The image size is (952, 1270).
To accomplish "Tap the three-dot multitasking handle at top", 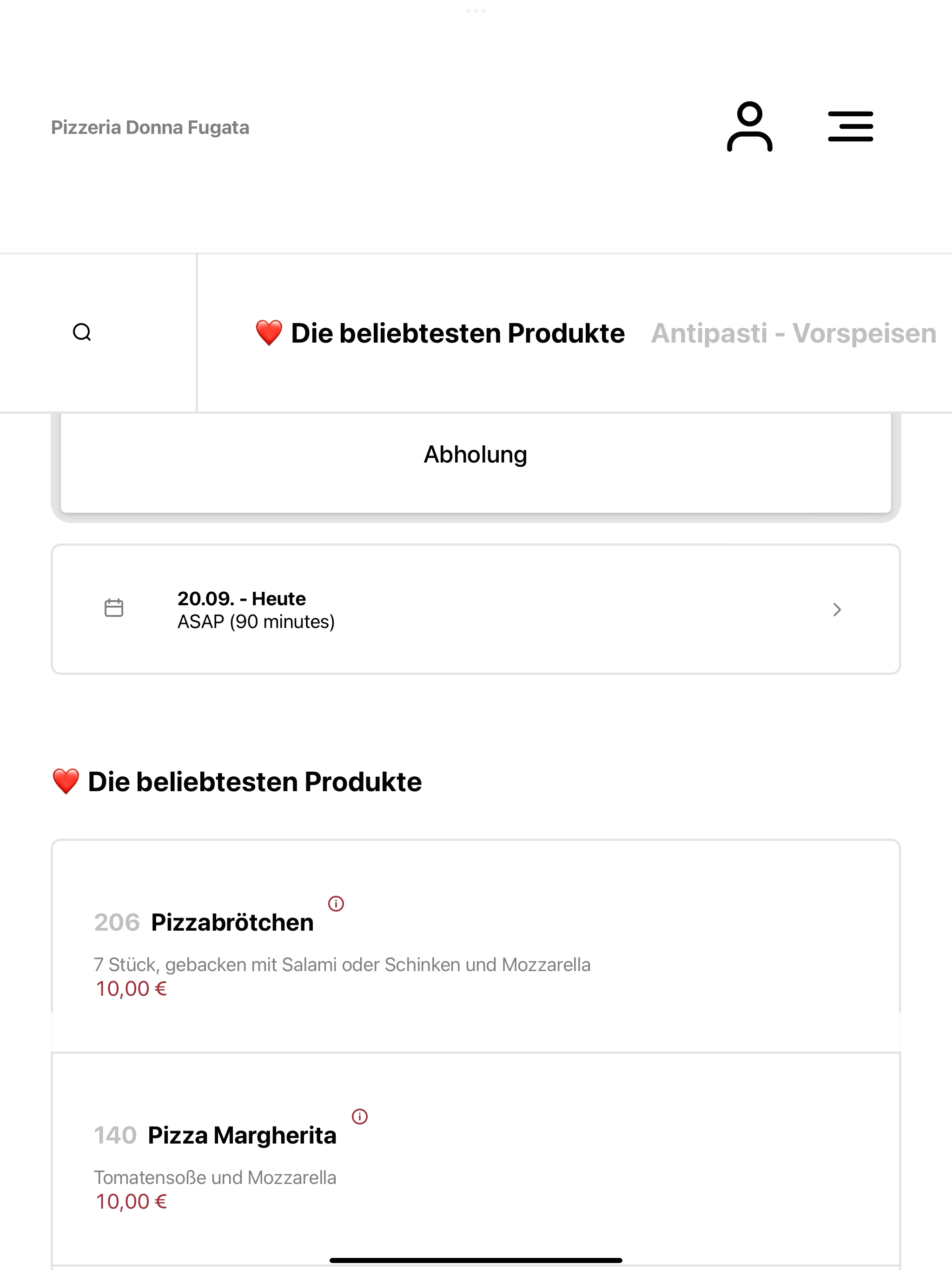I will coord(476,11).
